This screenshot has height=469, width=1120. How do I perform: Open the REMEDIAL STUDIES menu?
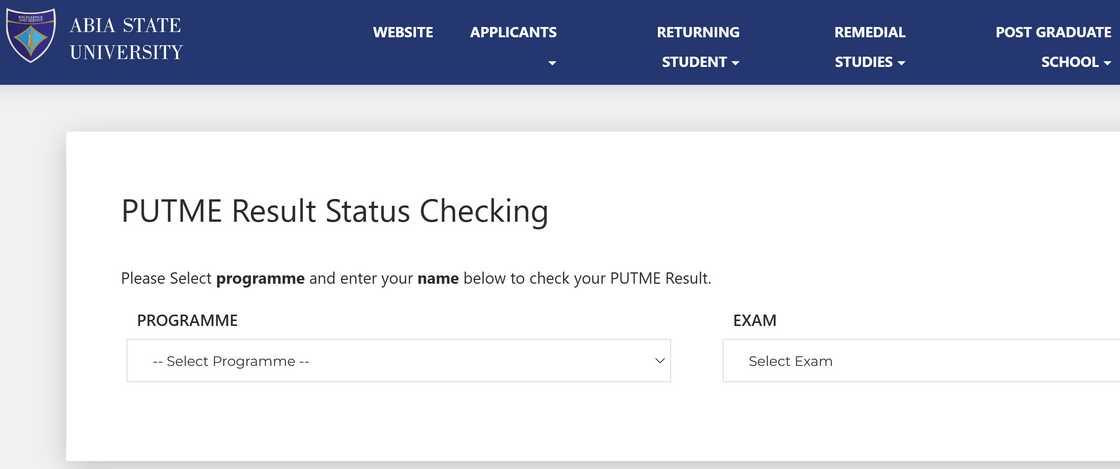point(869,46)
